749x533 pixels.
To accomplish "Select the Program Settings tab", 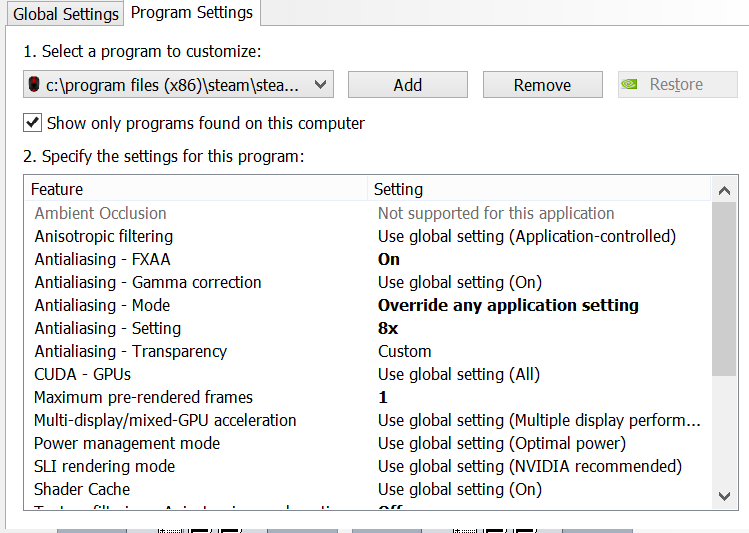I will pyautogui.click(x=192, y=13).
